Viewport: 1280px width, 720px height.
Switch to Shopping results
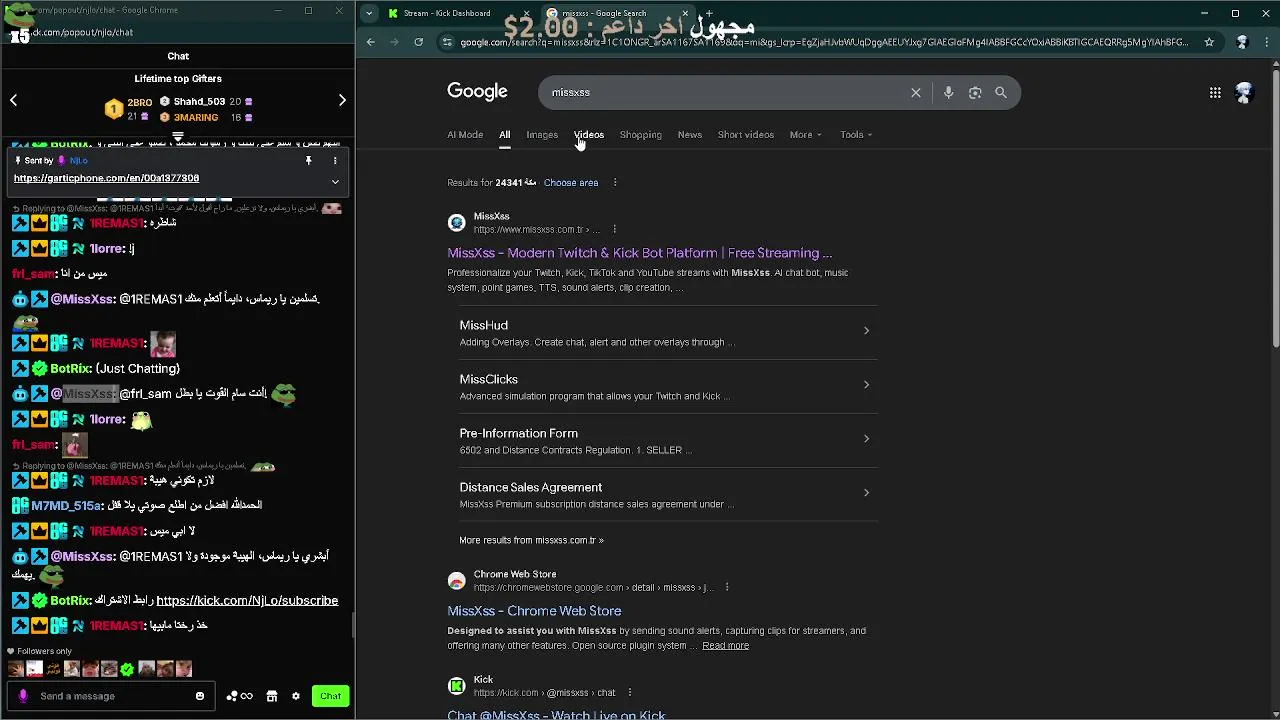point(640,134)
